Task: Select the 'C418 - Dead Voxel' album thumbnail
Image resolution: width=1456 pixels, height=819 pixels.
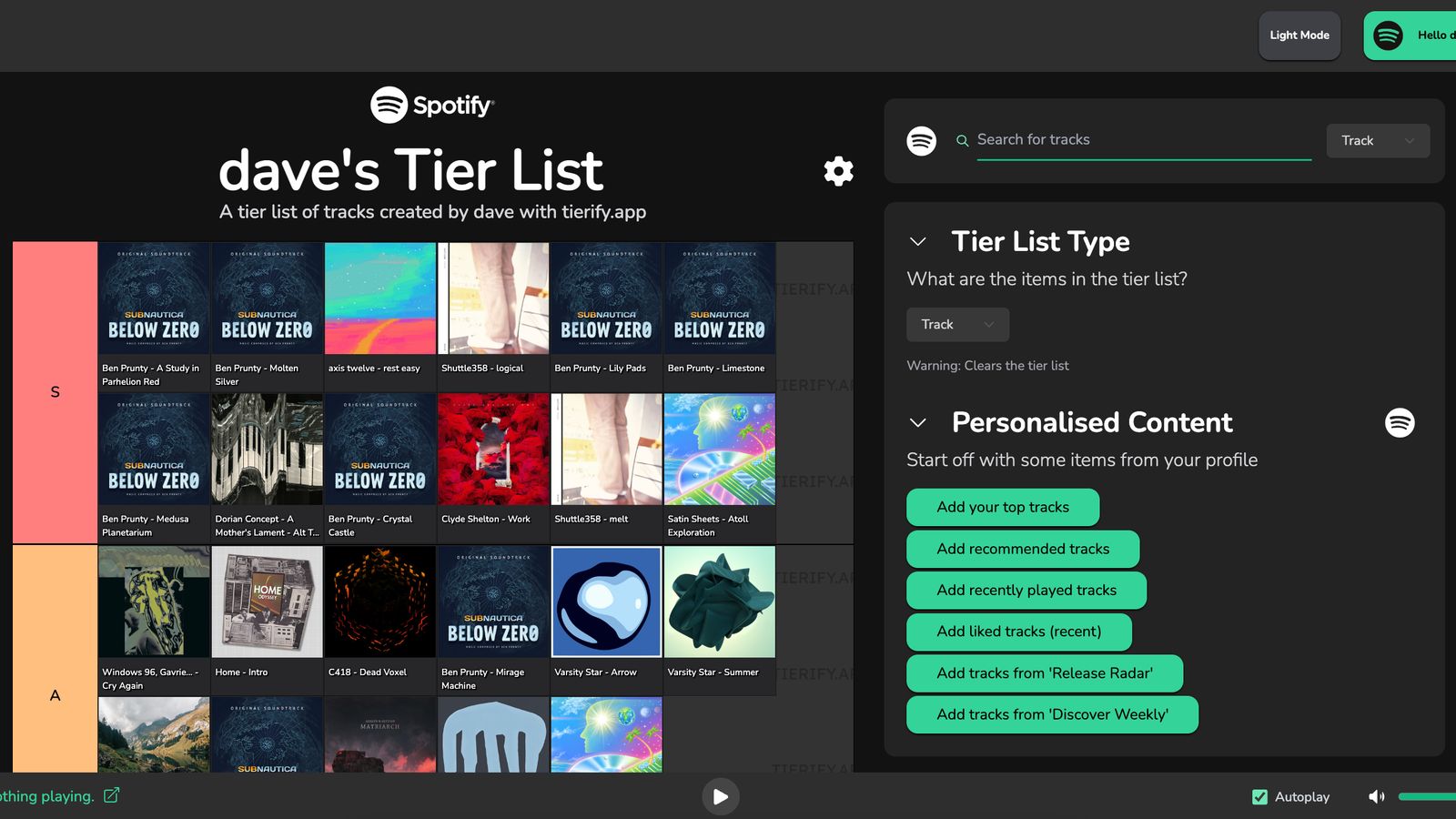Action: click(x=379, y=601)
